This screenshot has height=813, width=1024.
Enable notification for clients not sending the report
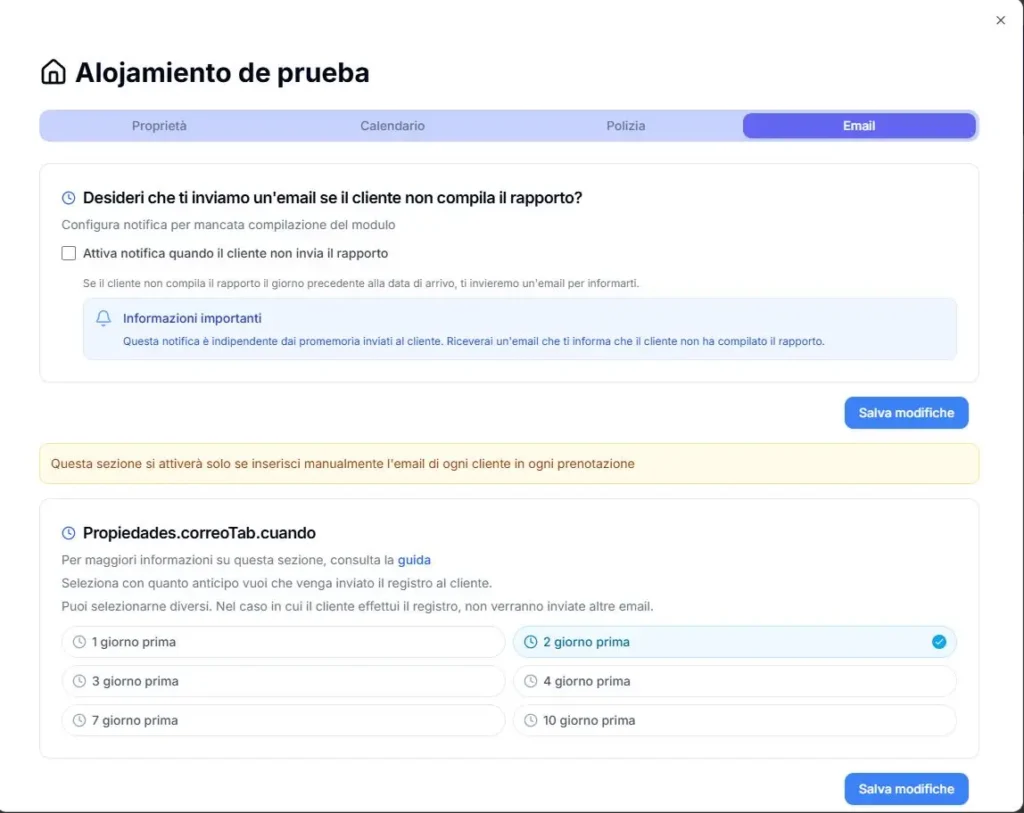(x=68, y=253)
